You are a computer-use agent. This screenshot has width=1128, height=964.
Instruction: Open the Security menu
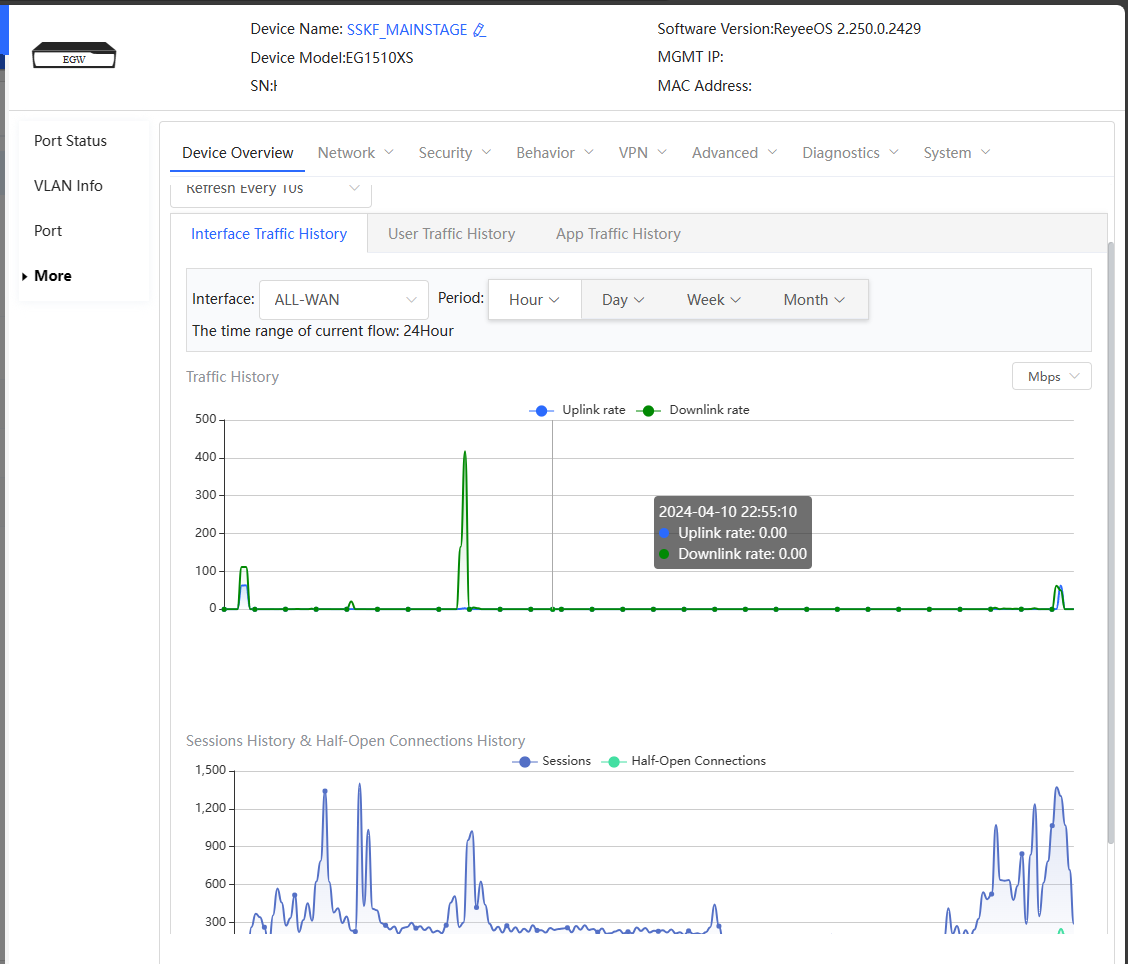[x=455, y=153]
